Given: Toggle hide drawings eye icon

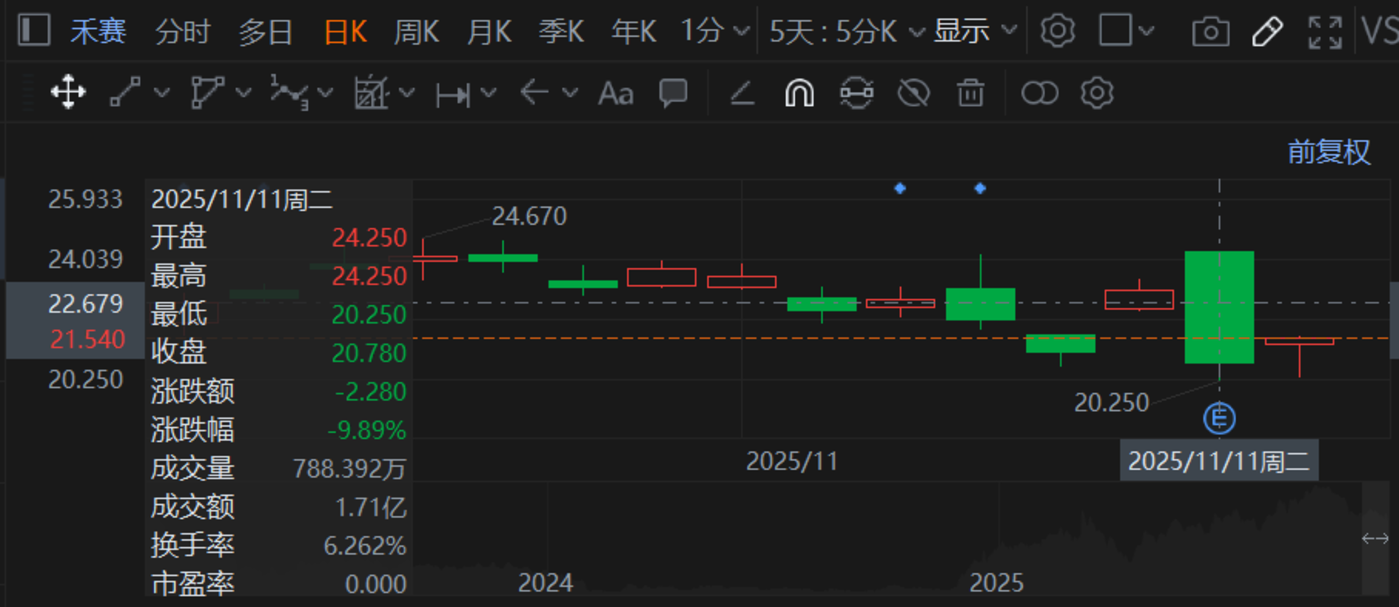Looking at the screenshot, I should click(x=913, y=93).
